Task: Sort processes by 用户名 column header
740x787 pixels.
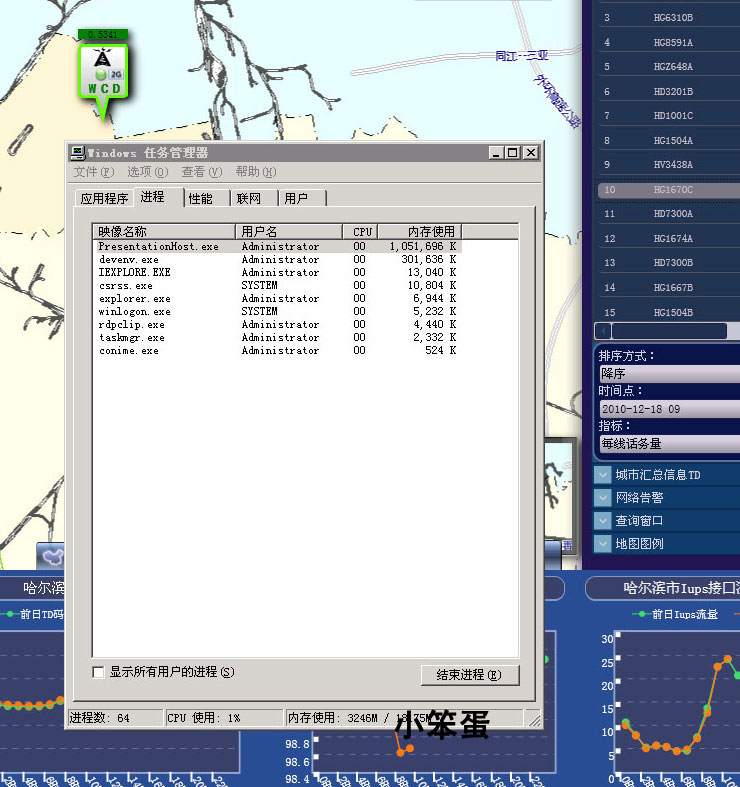Action: 289,231
